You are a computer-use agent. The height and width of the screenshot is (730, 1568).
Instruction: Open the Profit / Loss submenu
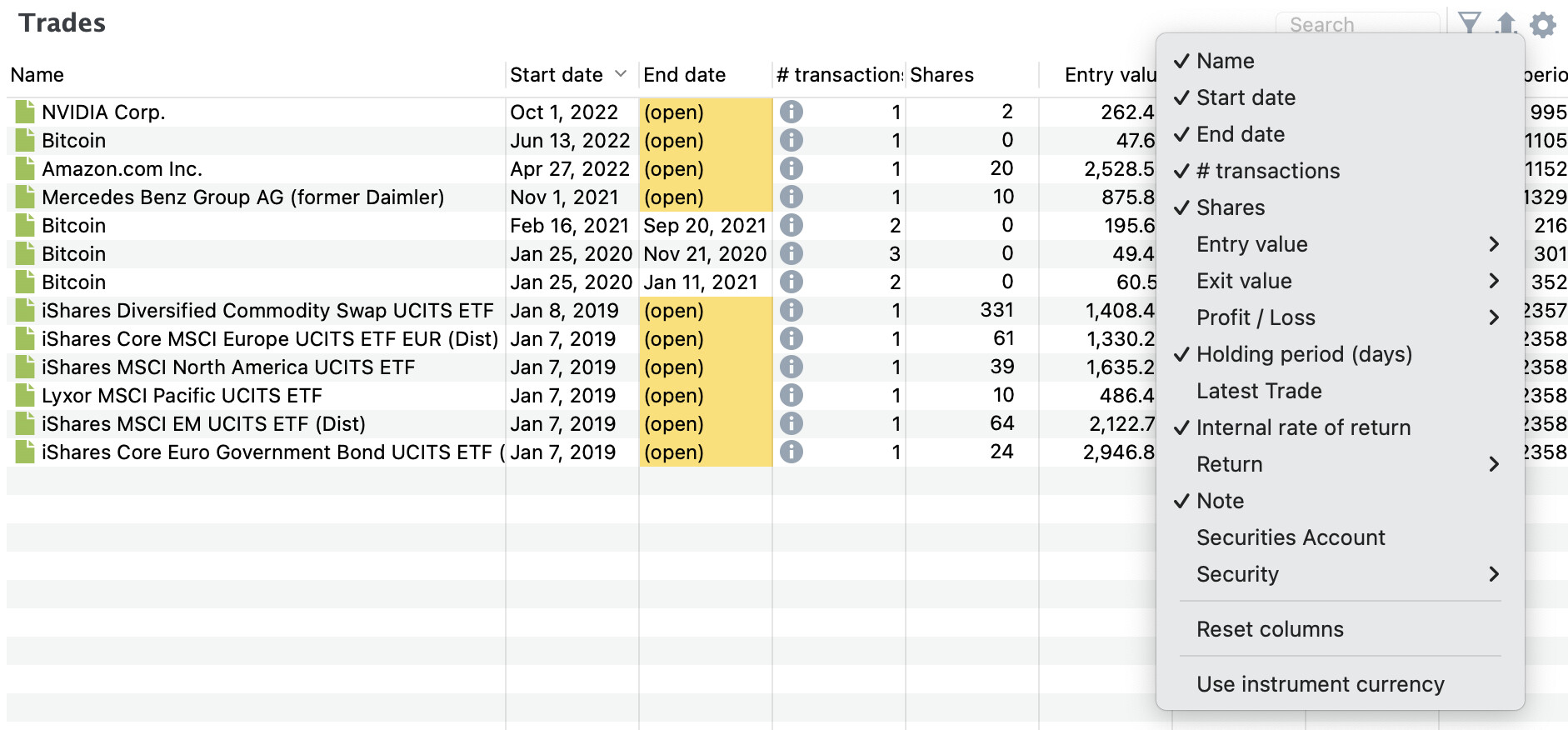[x=1340, y=317]
